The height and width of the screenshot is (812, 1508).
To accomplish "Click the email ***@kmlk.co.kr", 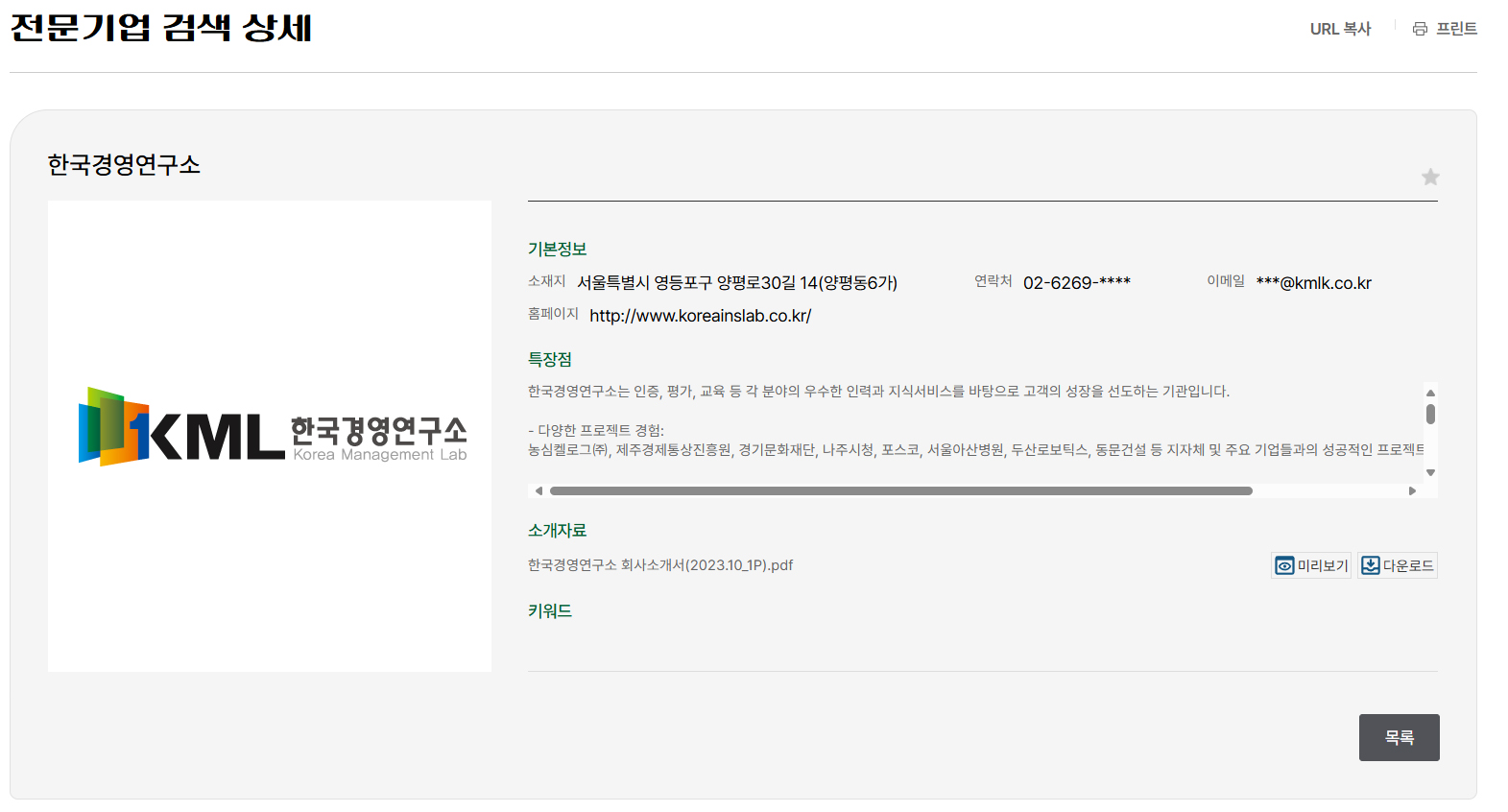I will 1314,283.
